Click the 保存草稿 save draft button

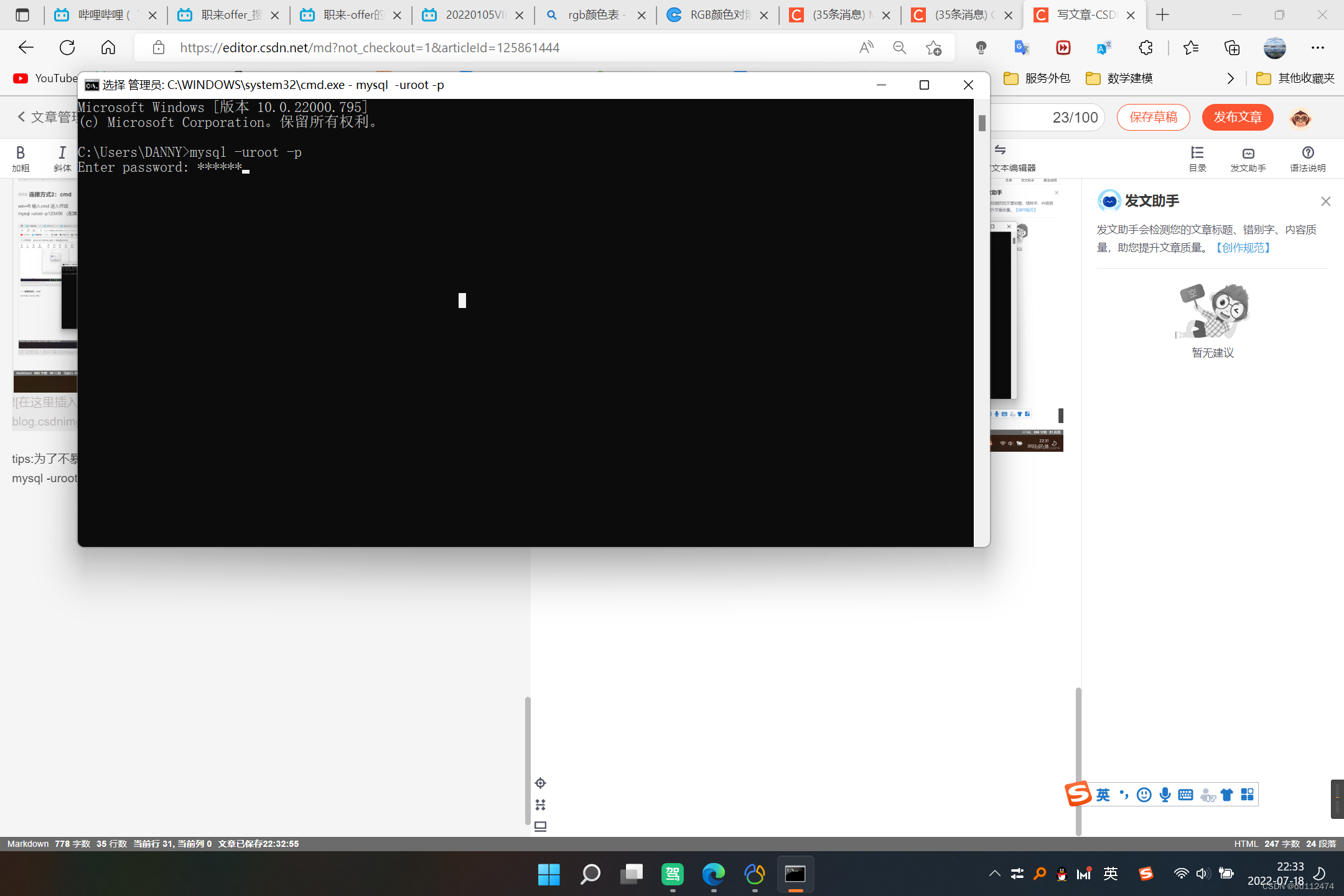[x=1153, y=117]
